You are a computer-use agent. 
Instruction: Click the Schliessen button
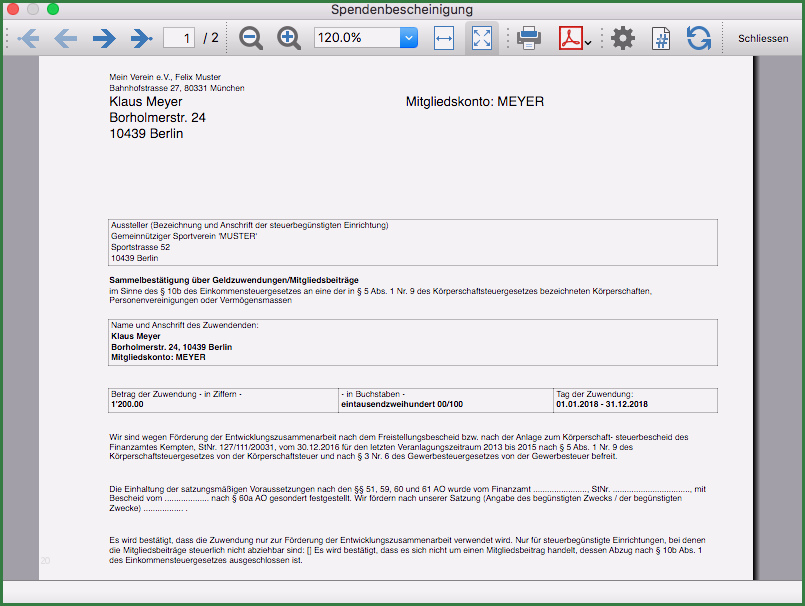[x=763, y=39]
